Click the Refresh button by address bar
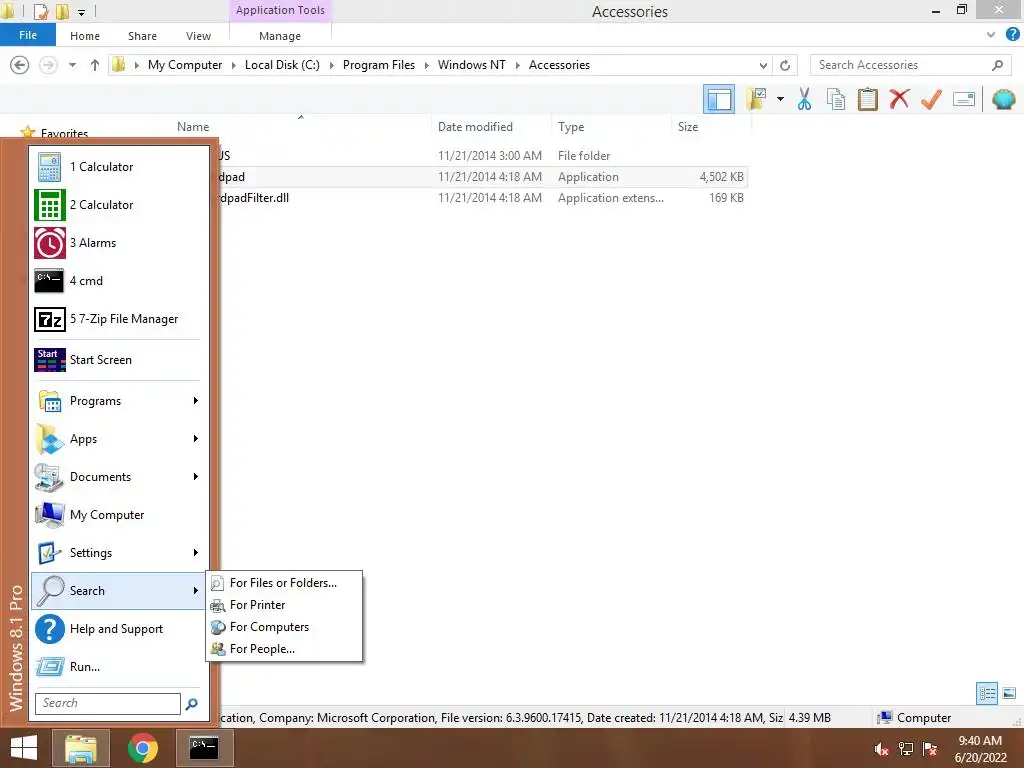1024x768 pixels. (x=785, y=65)
